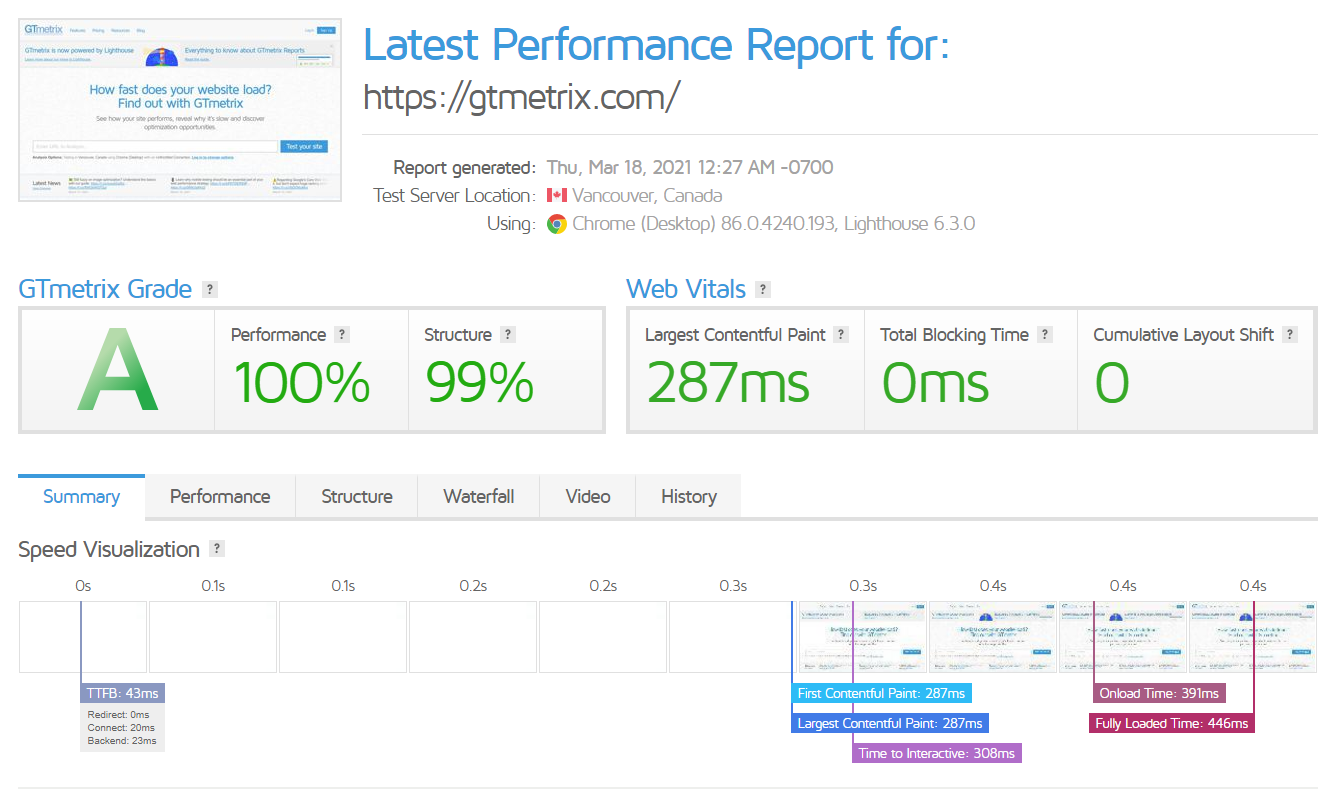Click the Canadian flag next to Vancouver
The width and height of the screenshot is (1334, 806).
[558, 196]
